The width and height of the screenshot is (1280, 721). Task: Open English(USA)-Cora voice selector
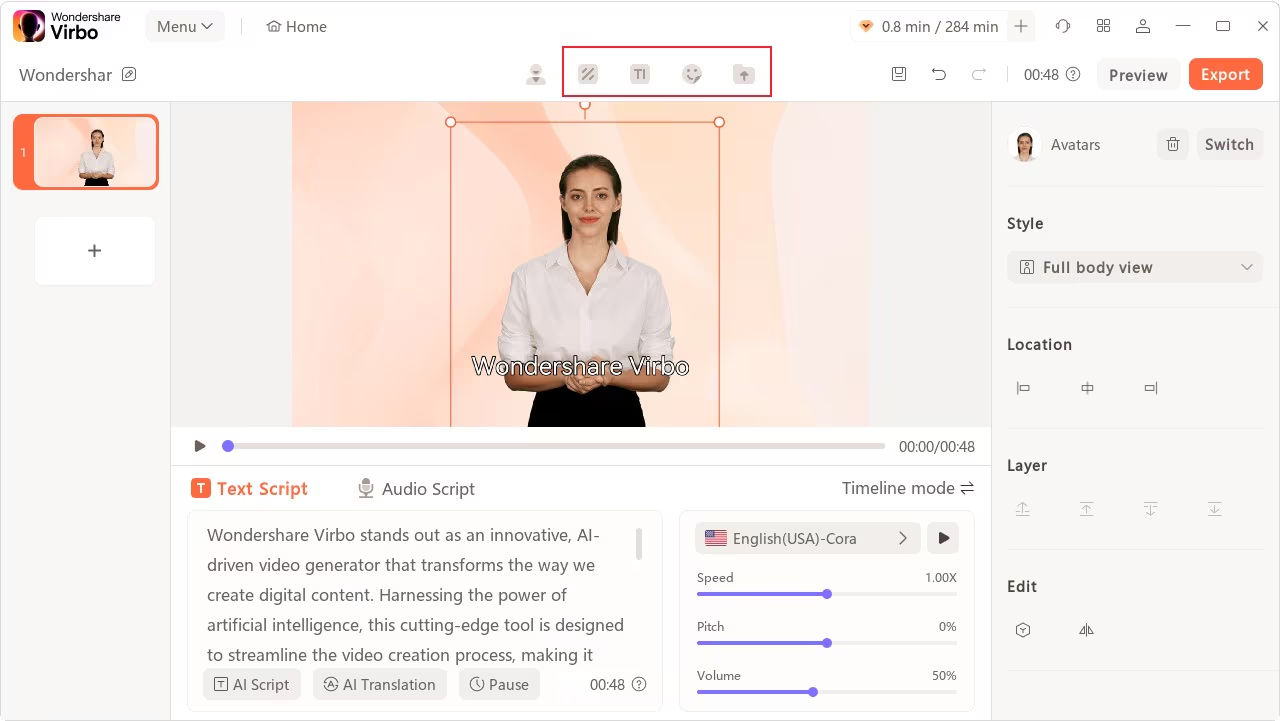click(806, 538)
